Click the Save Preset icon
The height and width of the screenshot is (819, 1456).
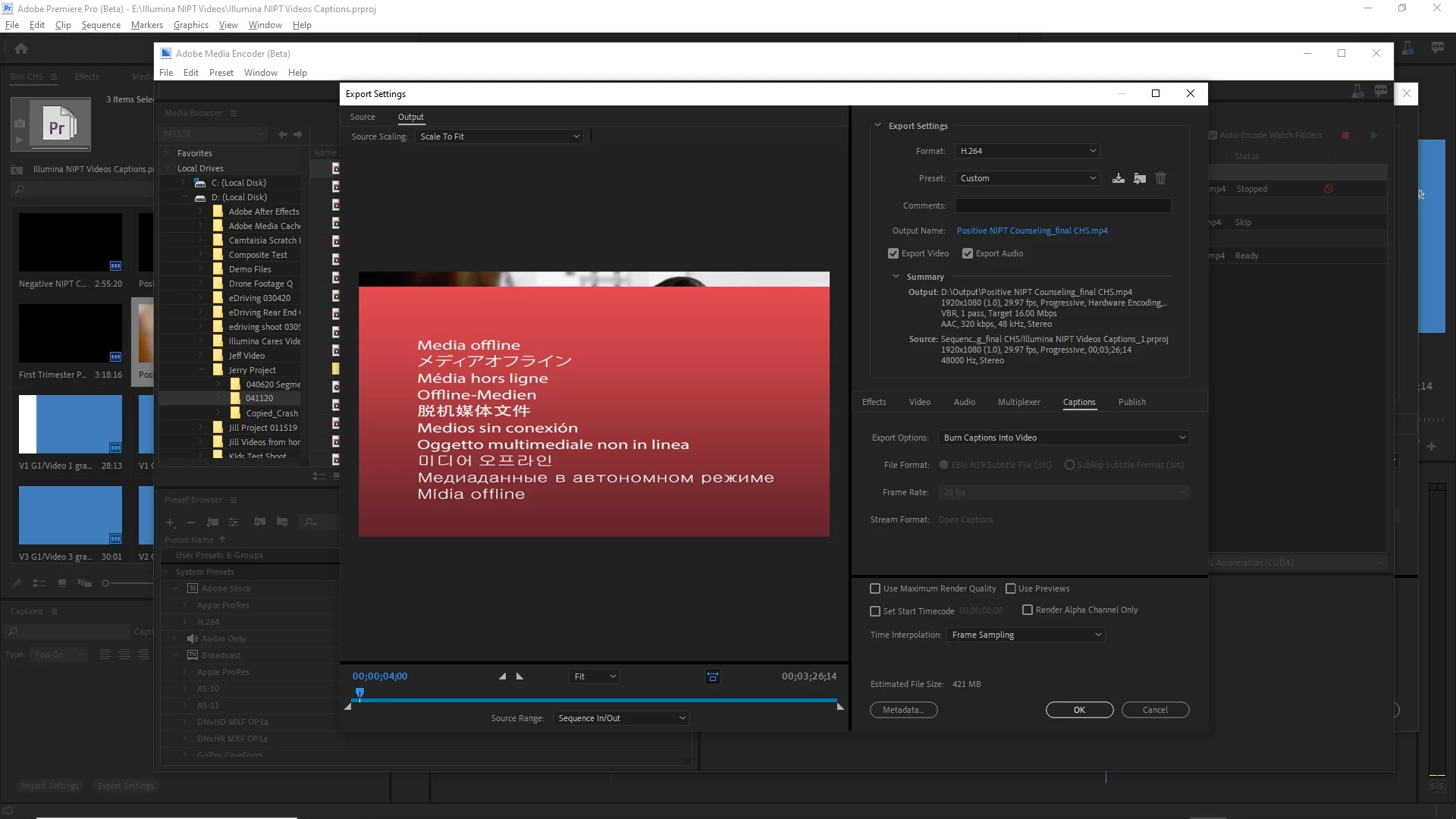pyautogui.click(x=1118, y=178)
